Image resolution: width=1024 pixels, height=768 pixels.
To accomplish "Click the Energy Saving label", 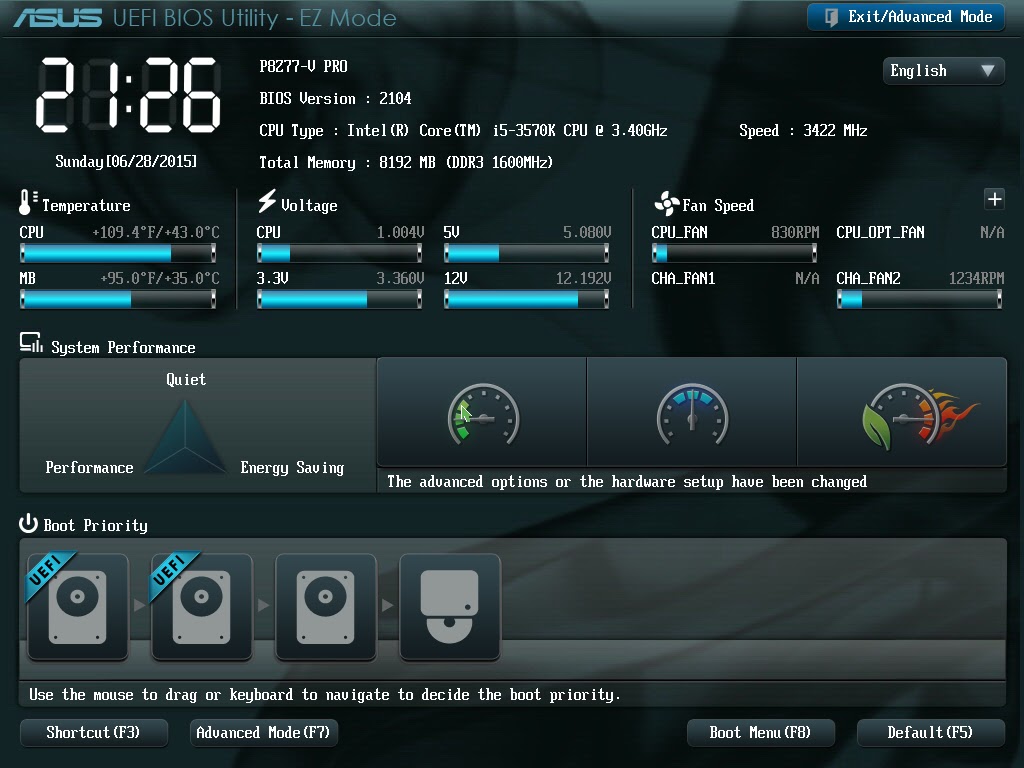I will point(292,468).
